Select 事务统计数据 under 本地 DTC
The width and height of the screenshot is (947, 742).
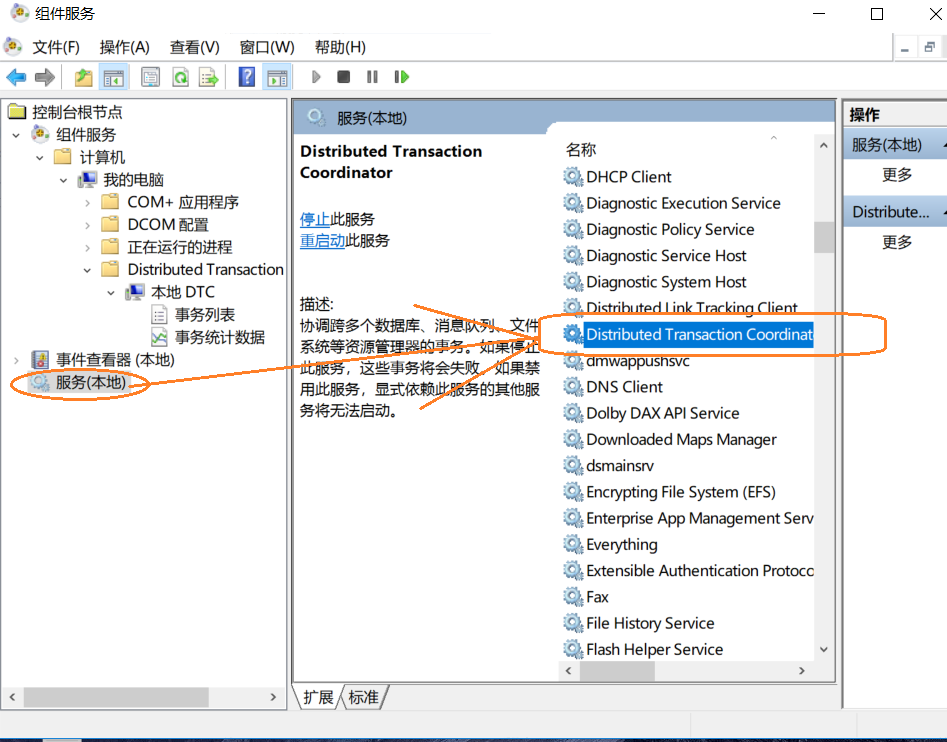click(219, 337)
